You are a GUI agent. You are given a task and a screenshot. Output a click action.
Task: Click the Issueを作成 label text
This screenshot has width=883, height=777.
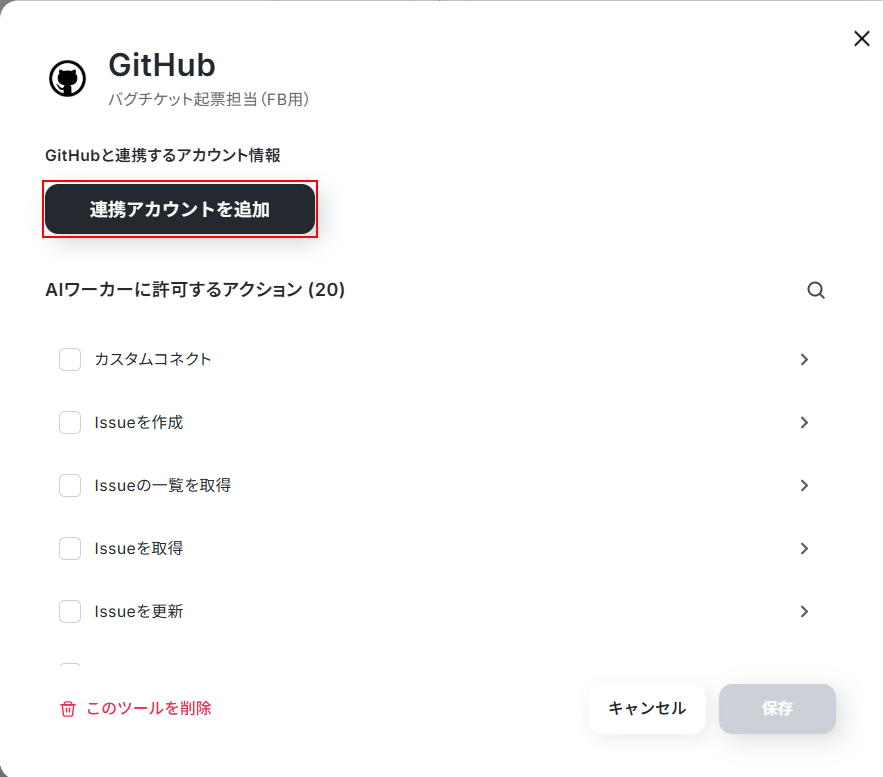139,422
